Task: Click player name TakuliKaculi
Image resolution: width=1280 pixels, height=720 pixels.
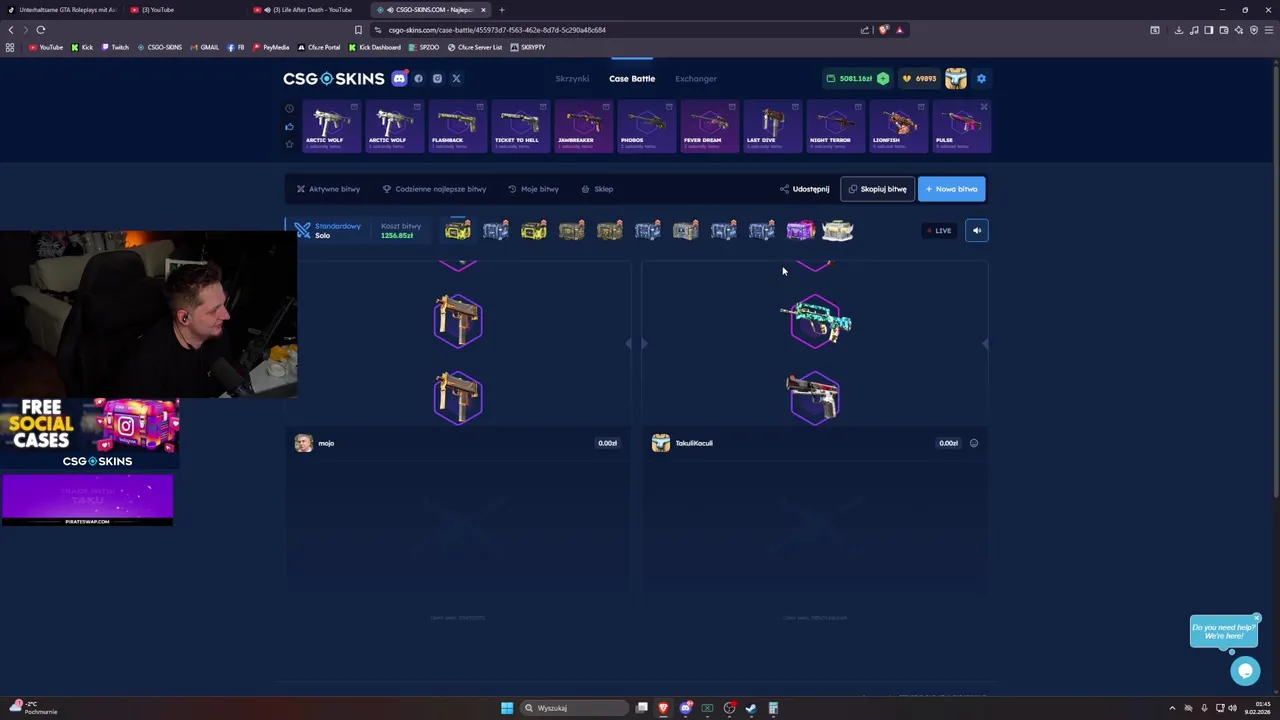Action: click(694, 443)
